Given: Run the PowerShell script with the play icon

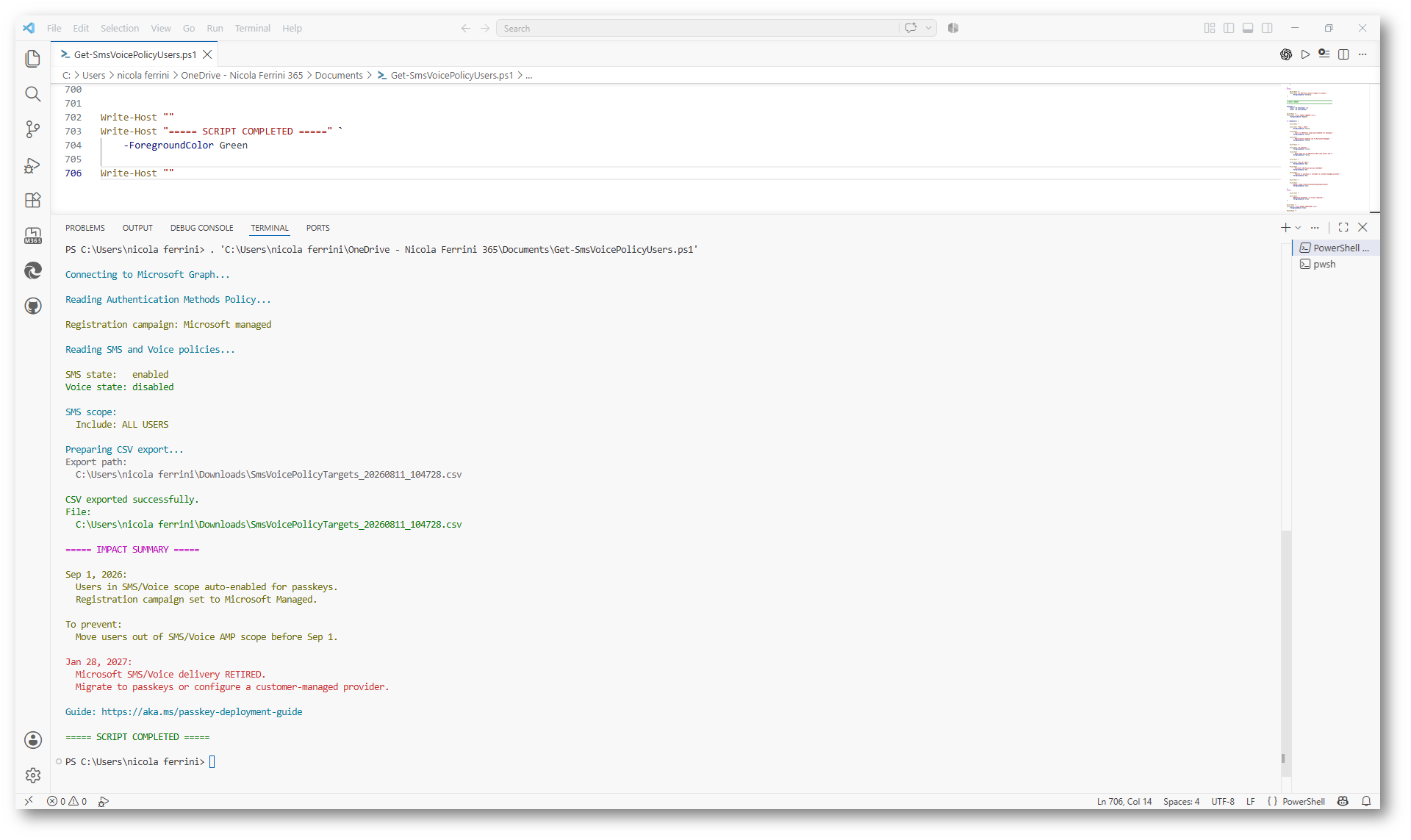Looking at the screenshot, I should (x=1305, y=54).
